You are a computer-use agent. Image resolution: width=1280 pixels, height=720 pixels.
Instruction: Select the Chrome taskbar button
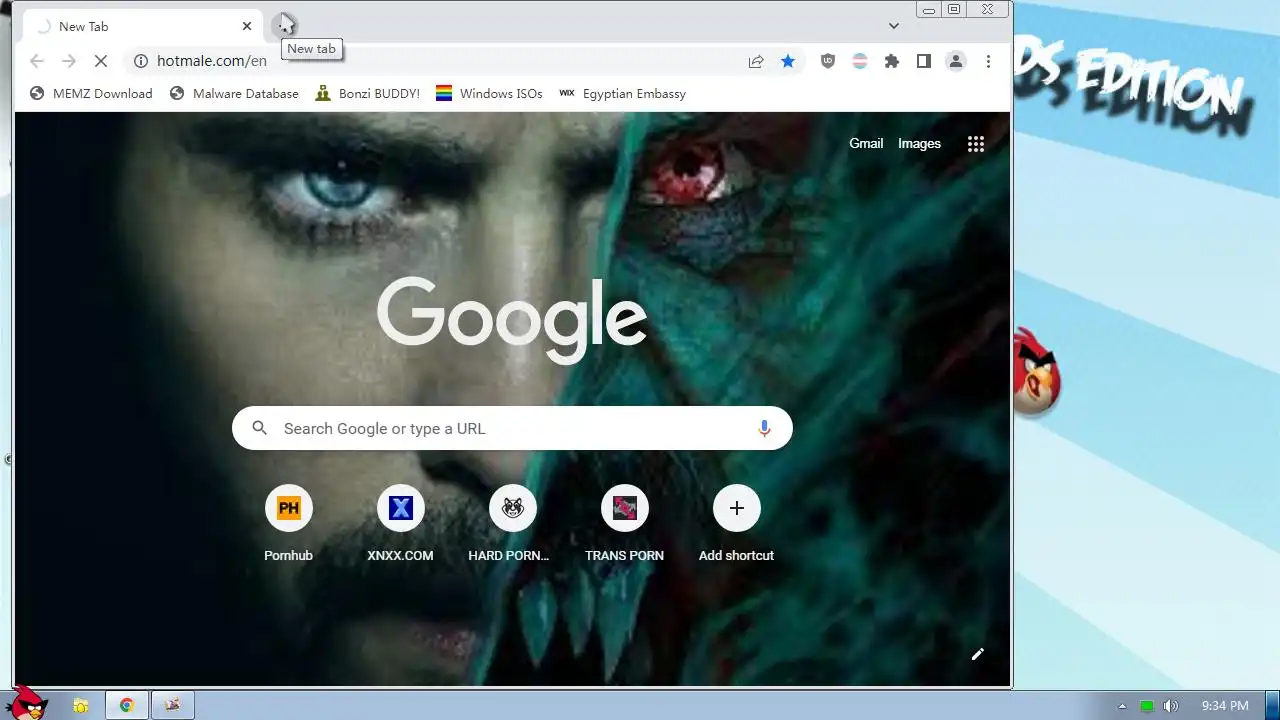pos(127,705)
